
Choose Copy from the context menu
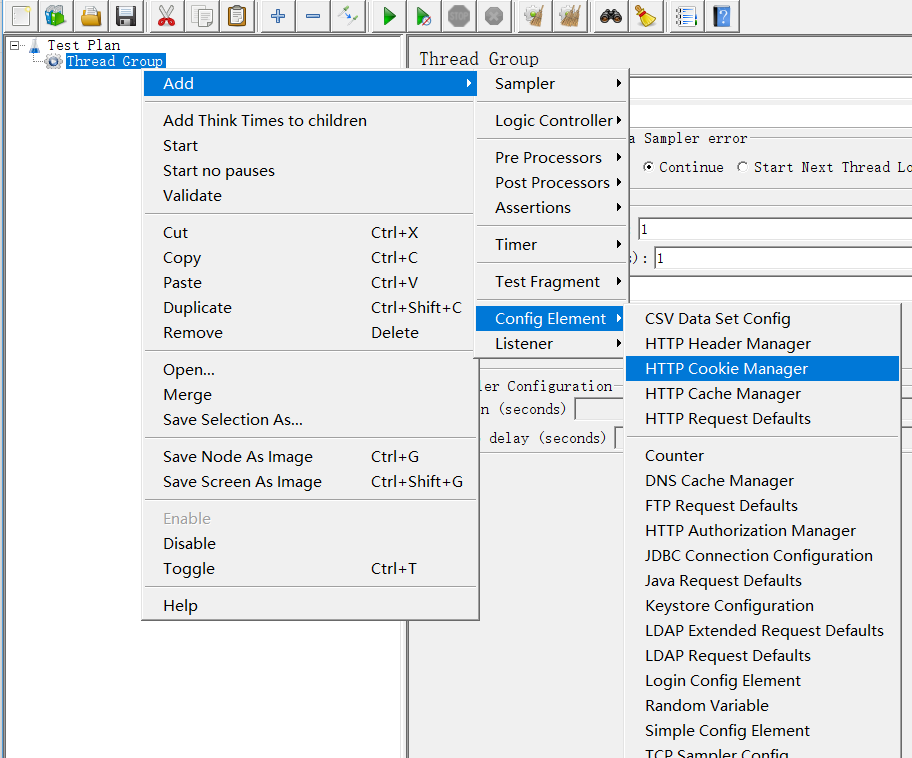tap(310, 258)
